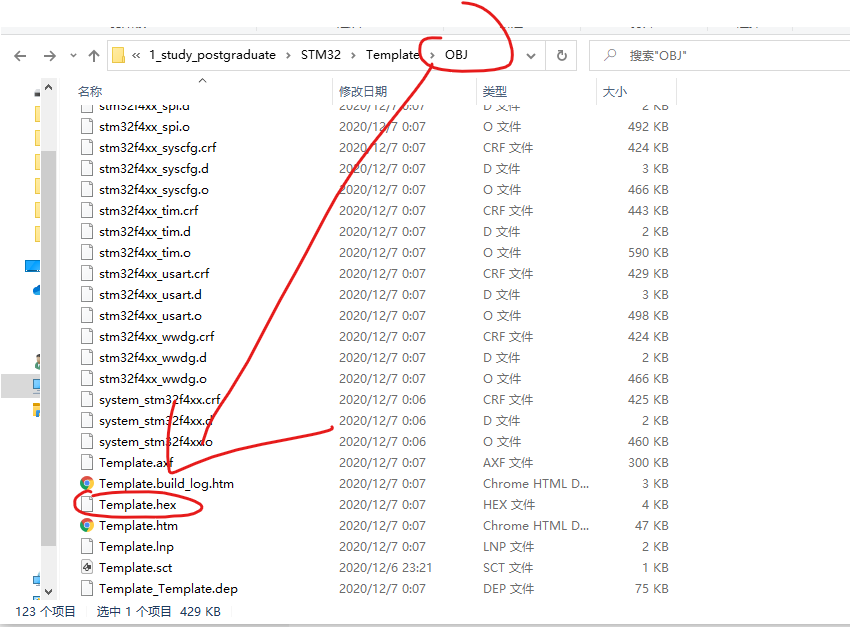Screen dimensions: 850x627
Task: Click file icon of Template.lnp
Action: pos(87,546)
